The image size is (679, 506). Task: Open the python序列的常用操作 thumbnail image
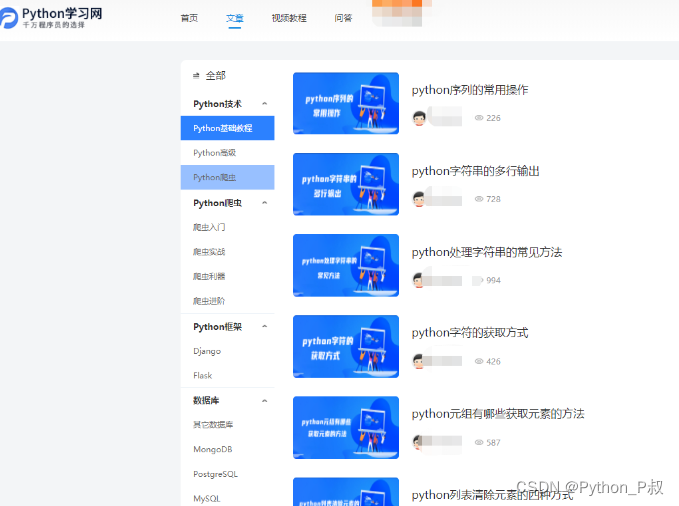(345, 103)
